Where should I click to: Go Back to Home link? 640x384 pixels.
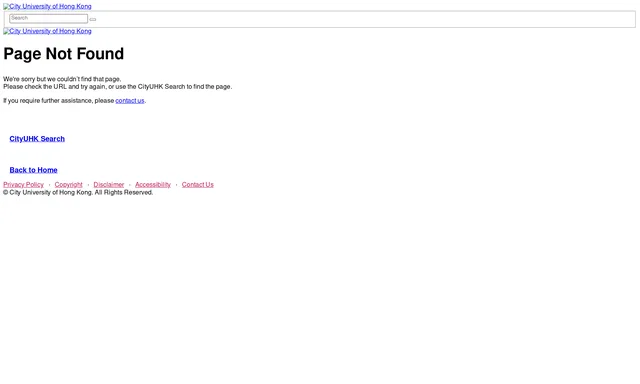[33, 170]
